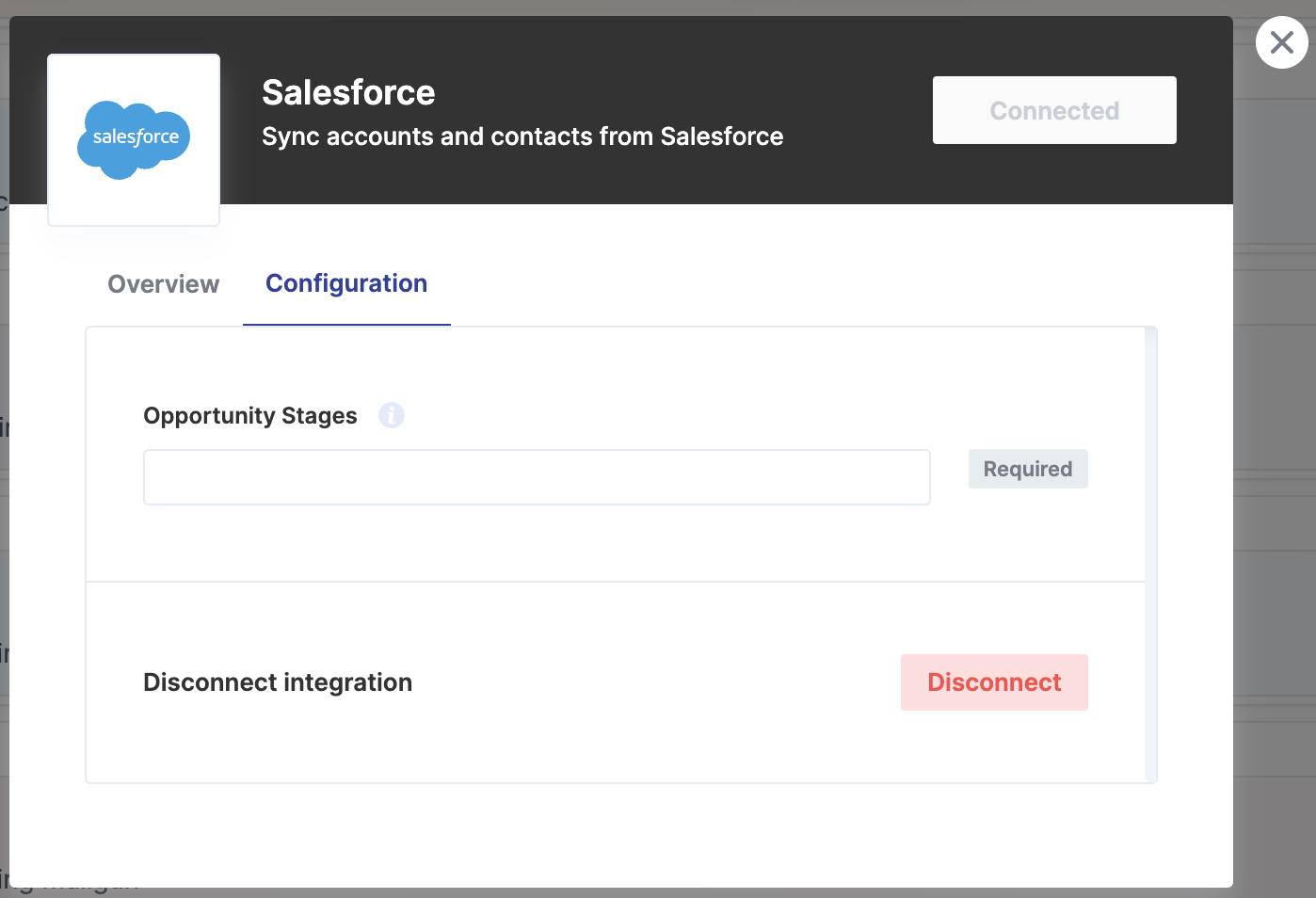The height and width of the screenshot is (898, 1316).
Task: Click the Salesforce cloud logo
Action: pos(134,139)
